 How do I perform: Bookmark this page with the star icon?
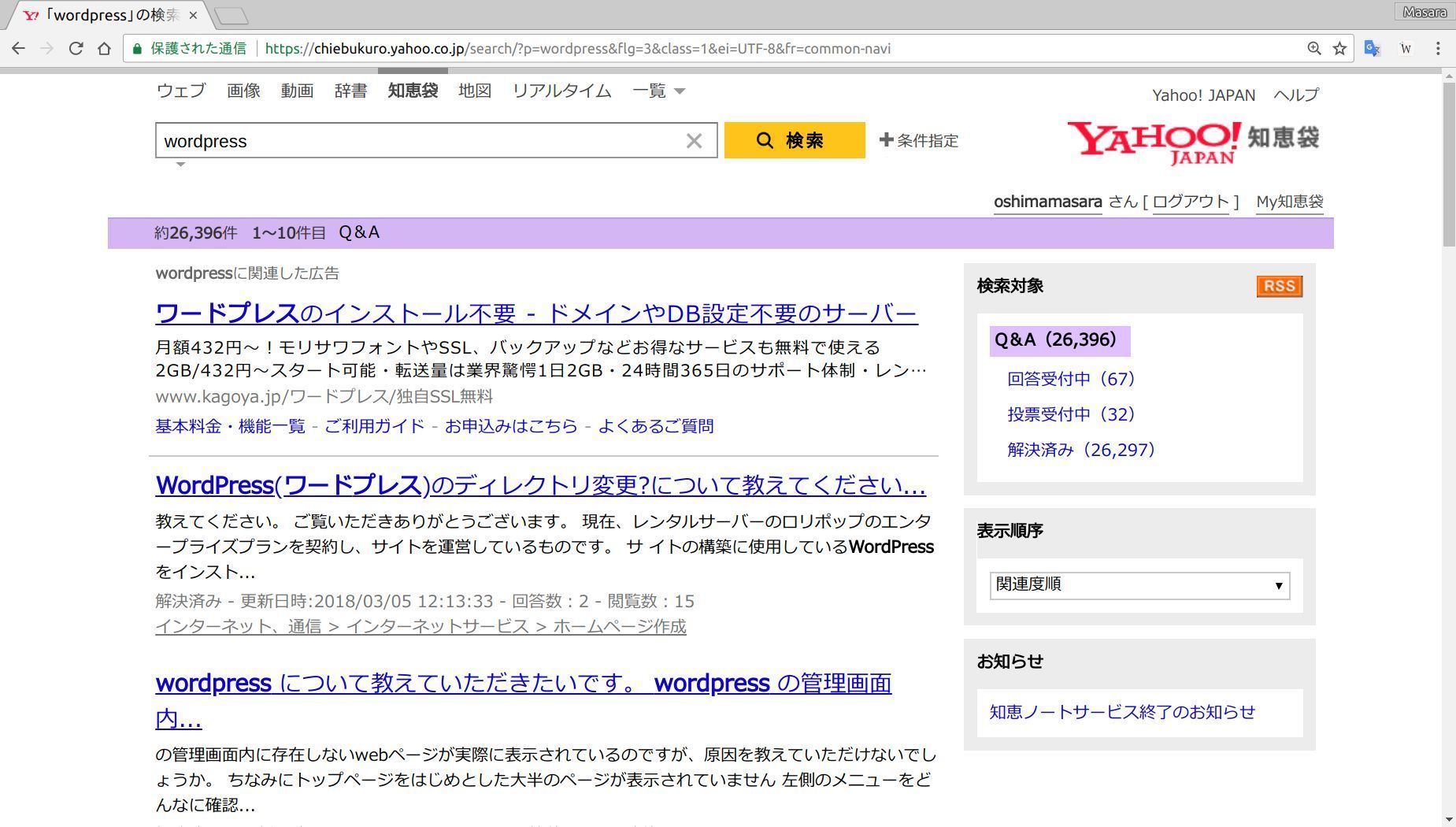[x=1339, y=49]
